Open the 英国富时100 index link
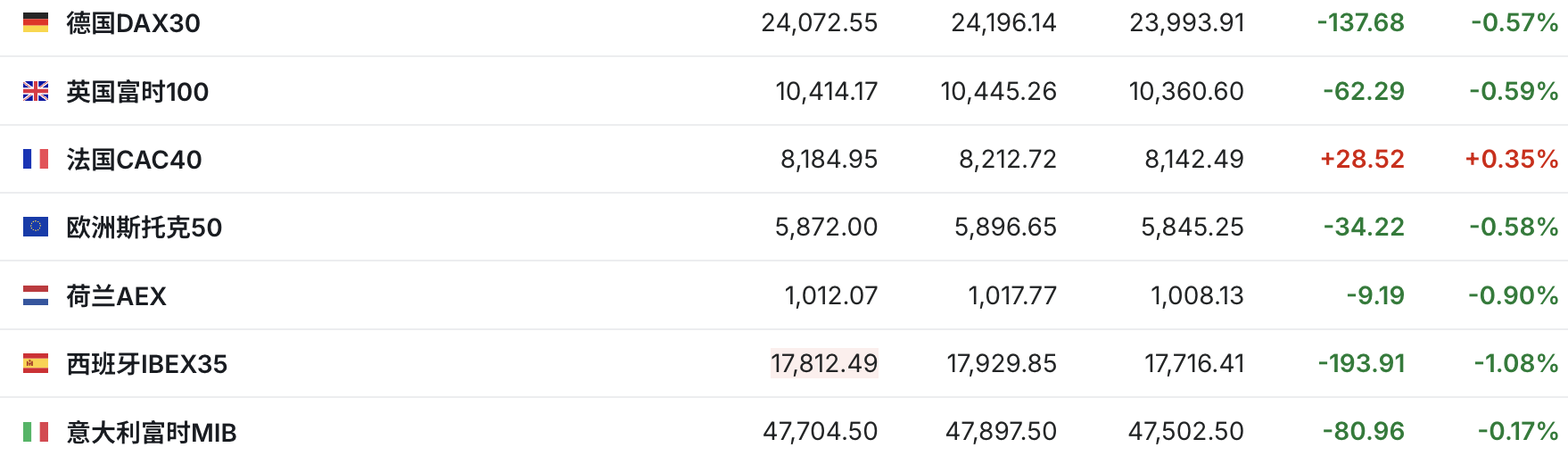This screenshot has height=464, width=1568. click(137, 91)
